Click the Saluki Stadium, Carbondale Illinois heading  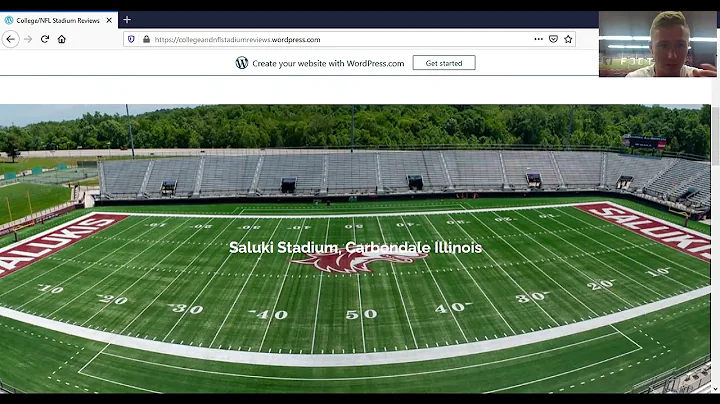[x=355, y=247]
